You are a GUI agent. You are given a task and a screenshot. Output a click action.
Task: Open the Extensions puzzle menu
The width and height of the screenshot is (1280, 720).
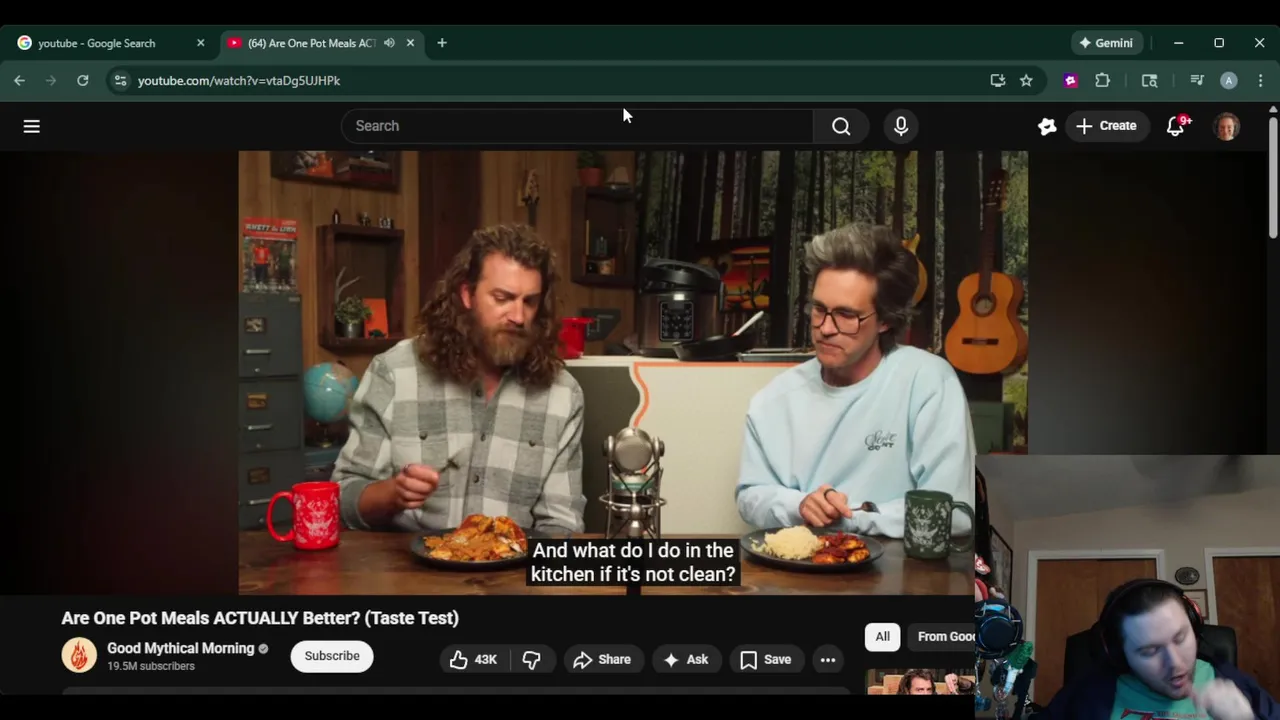point(1103,80)
